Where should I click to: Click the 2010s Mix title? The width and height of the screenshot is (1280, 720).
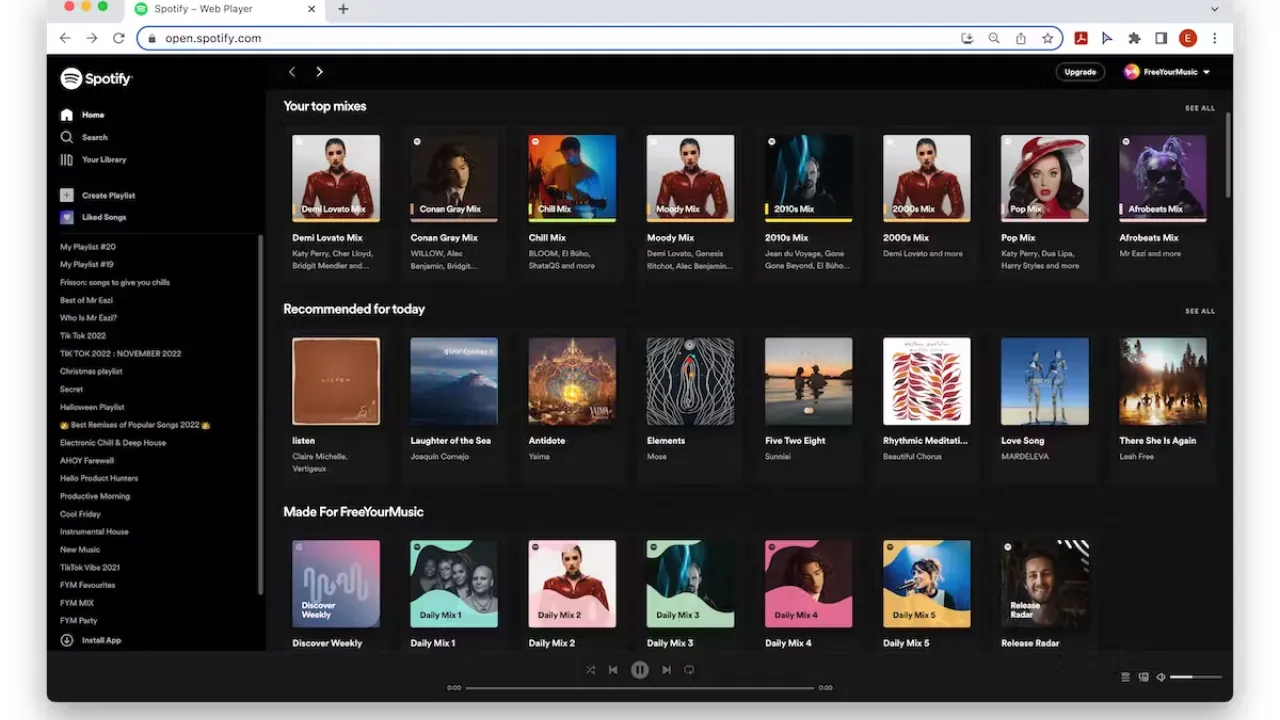pos(786,238)
